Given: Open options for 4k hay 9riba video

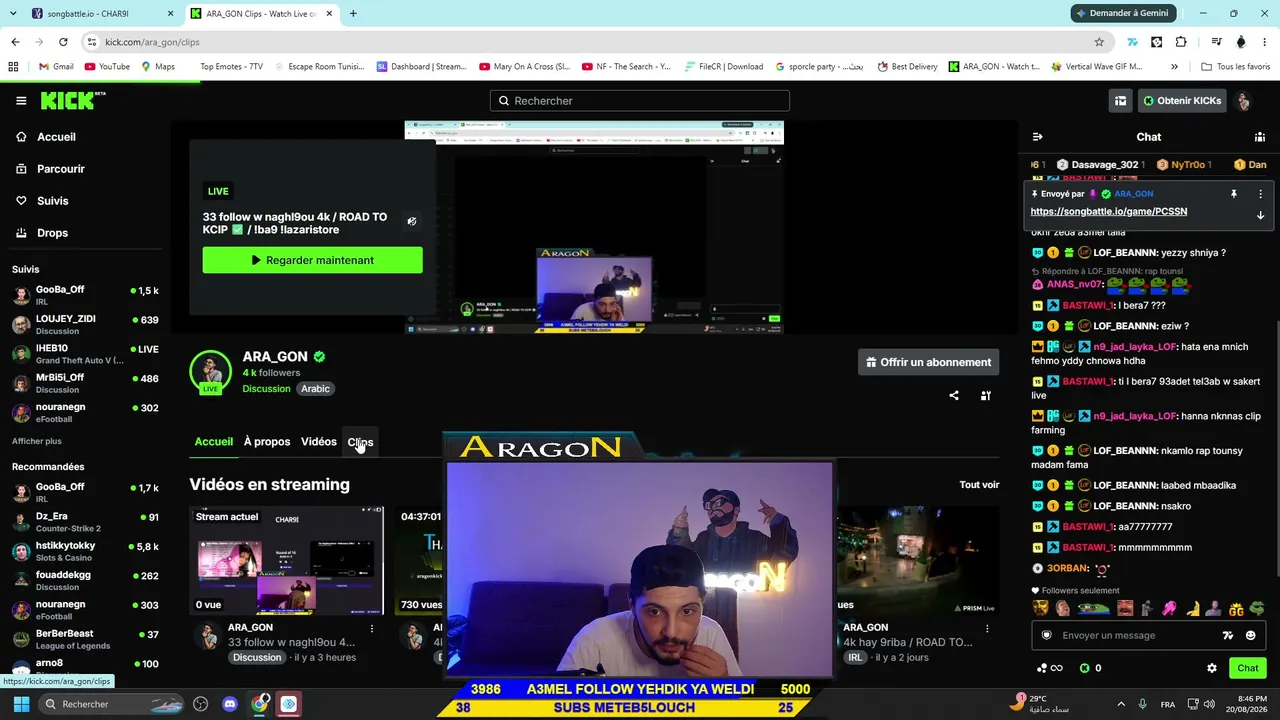Looking at the screenshot, I should coord(987,629).
